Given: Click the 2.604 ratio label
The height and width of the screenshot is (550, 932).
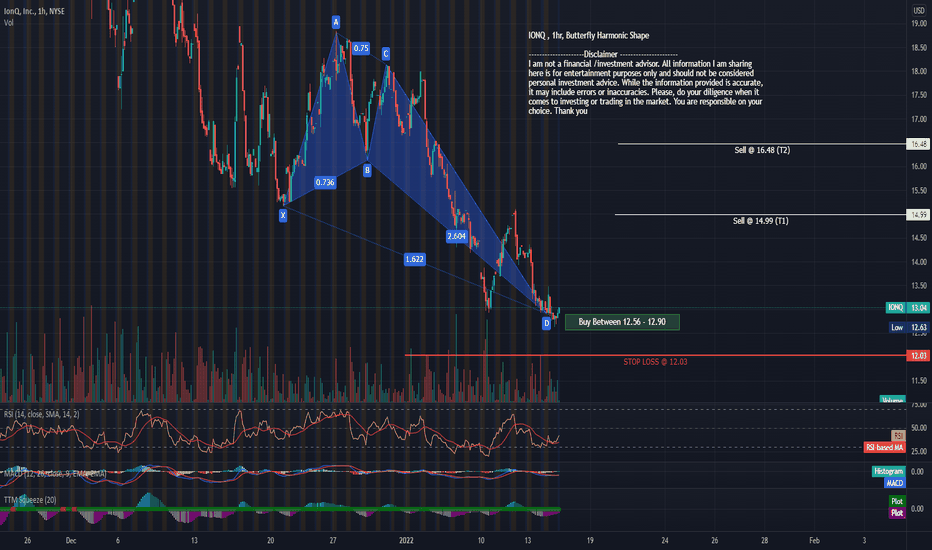Looking at the screenshot, I should click(456, 236).
